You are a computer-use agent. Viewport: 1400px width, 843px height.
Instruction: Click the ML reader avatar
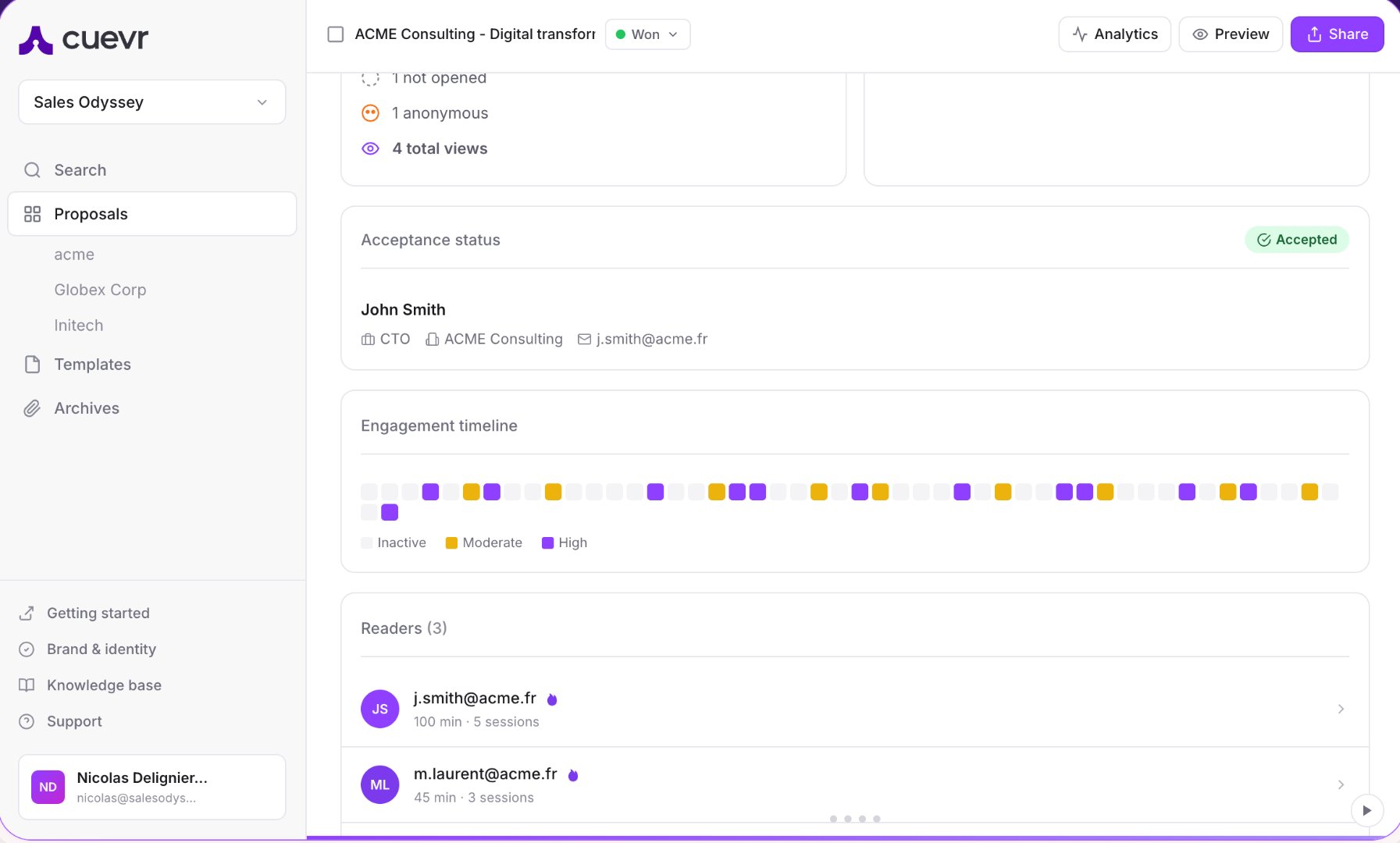380,784
